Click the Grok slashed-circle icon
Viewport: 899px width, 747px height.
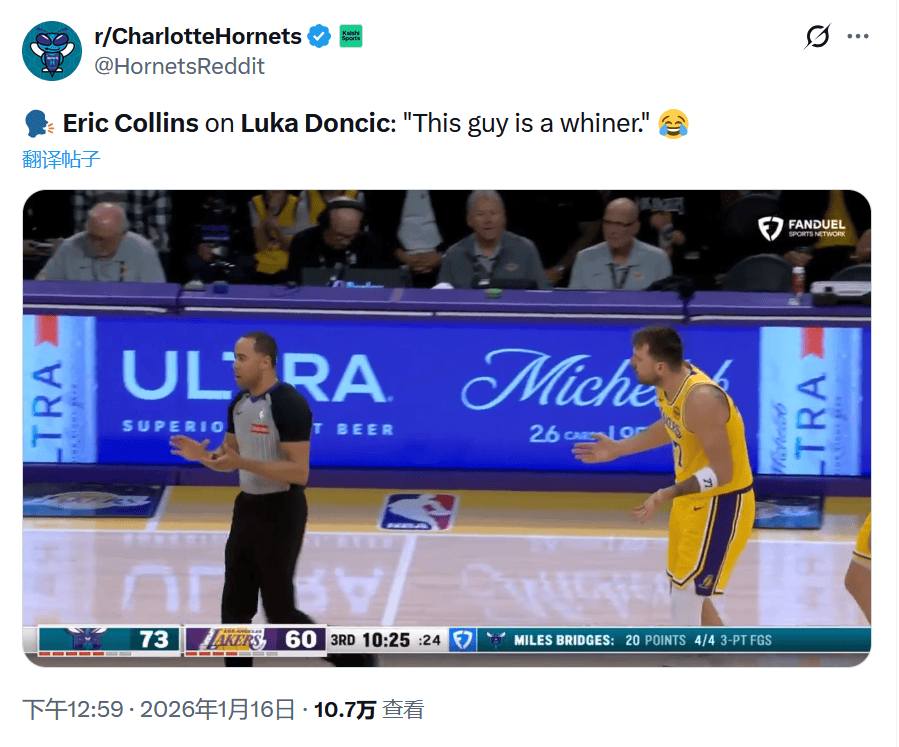click(x=817, y=37)
